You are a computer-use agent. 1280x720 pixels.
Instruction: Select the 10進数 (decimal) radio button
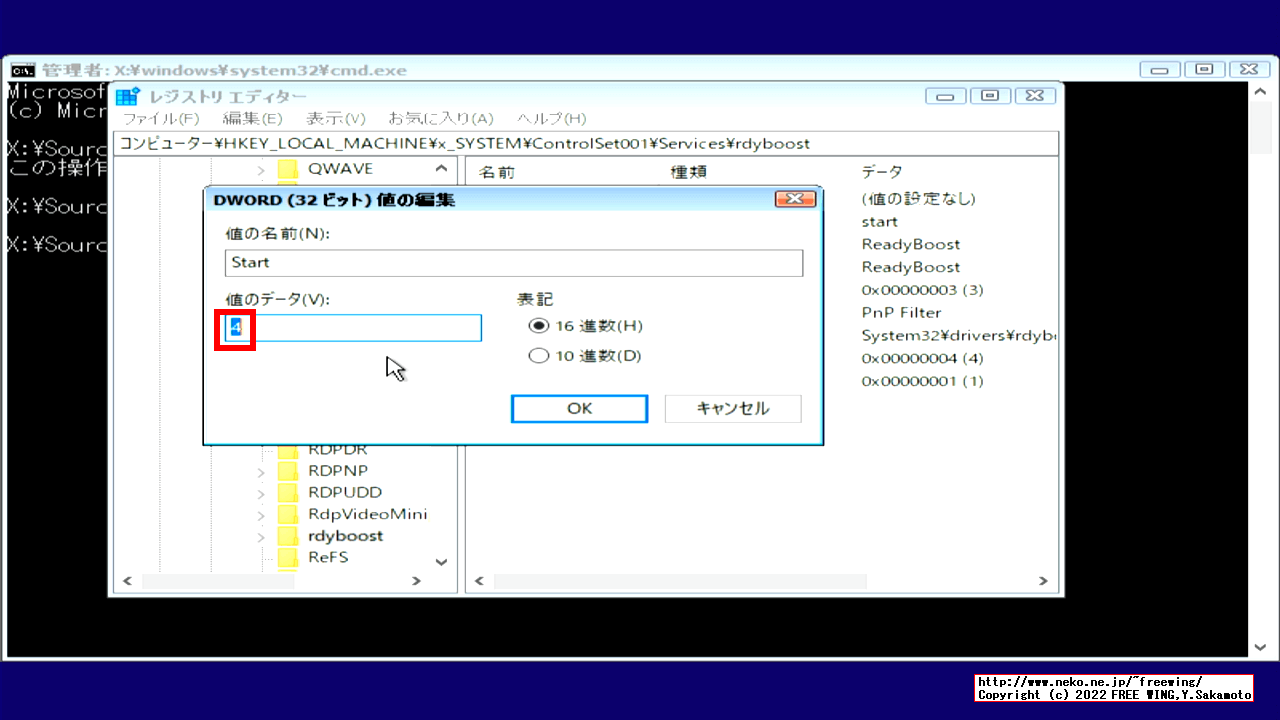pos(537,355)
